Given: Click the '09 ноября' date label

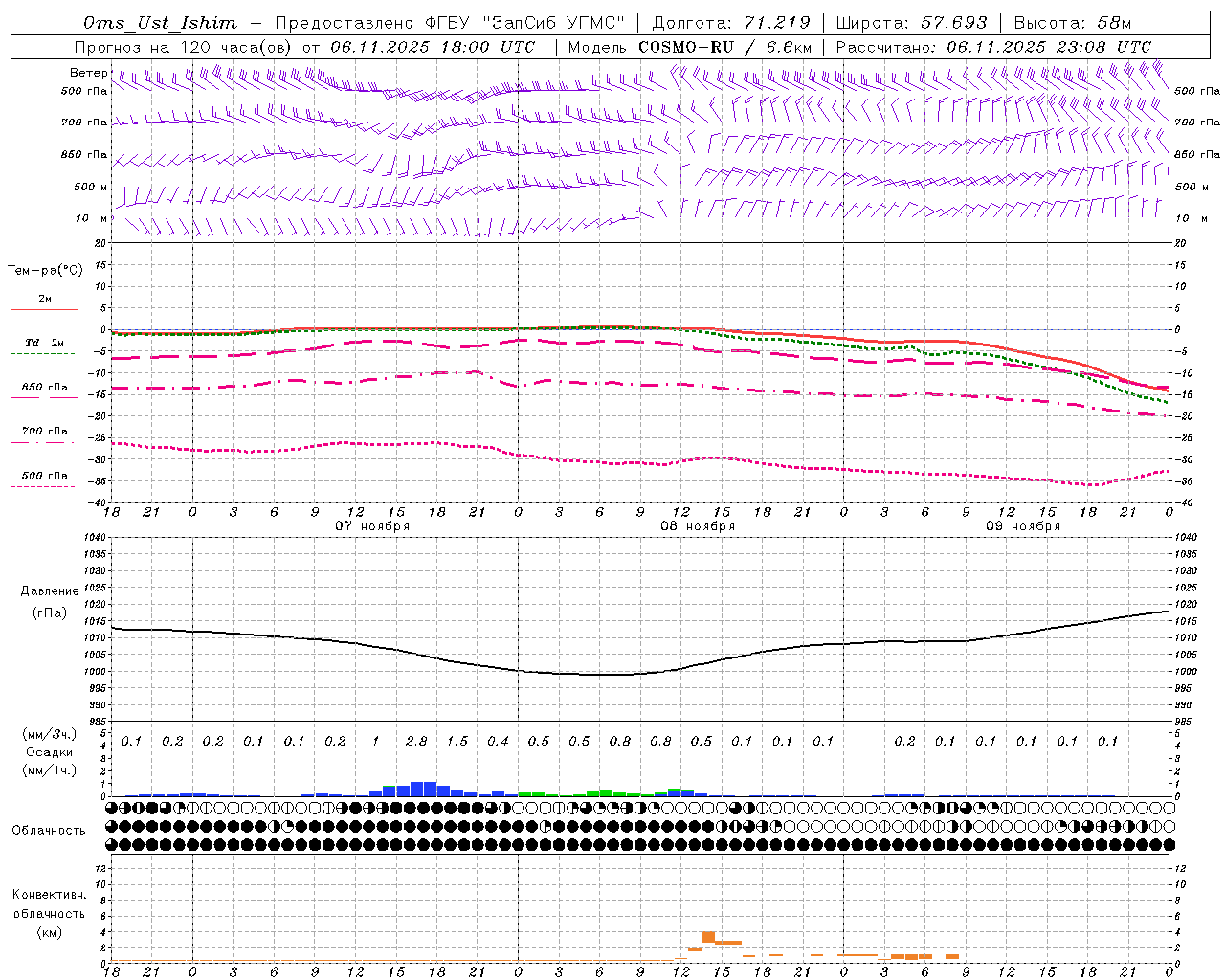Looking at the screenshot, I should [1023, 526].
